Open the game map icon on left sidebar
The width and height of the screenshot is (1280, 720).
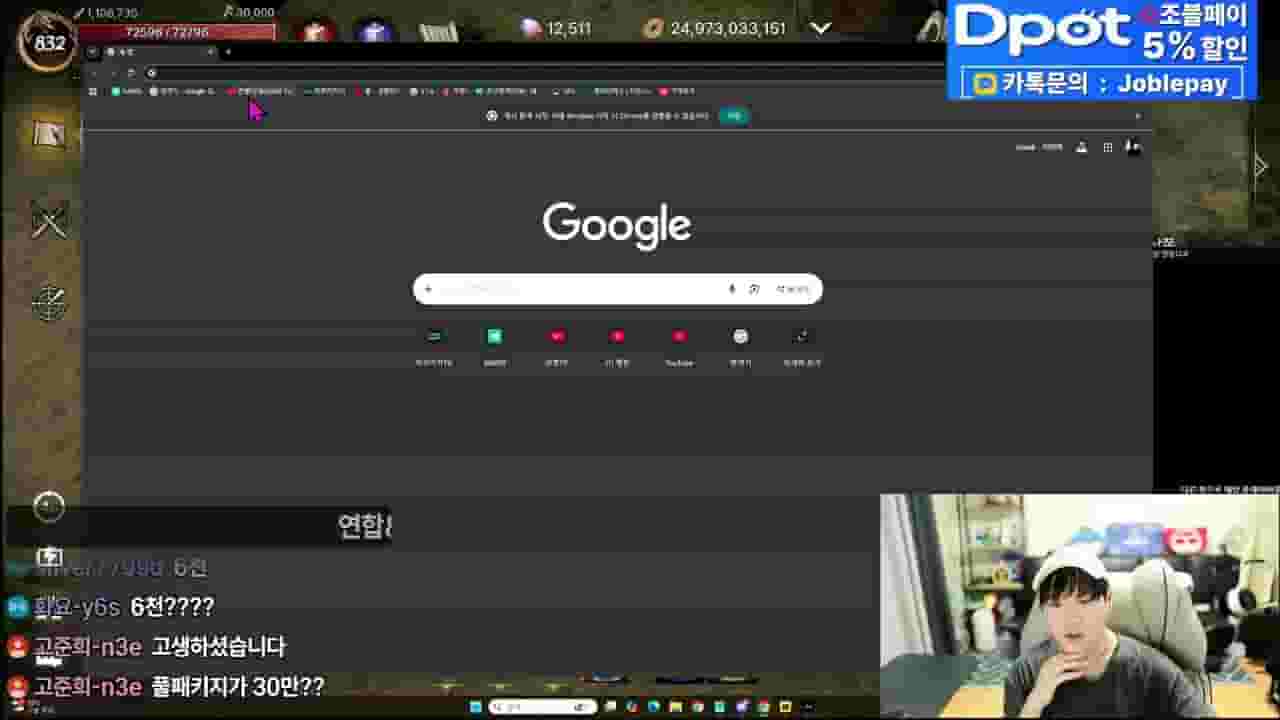[49, 134]
